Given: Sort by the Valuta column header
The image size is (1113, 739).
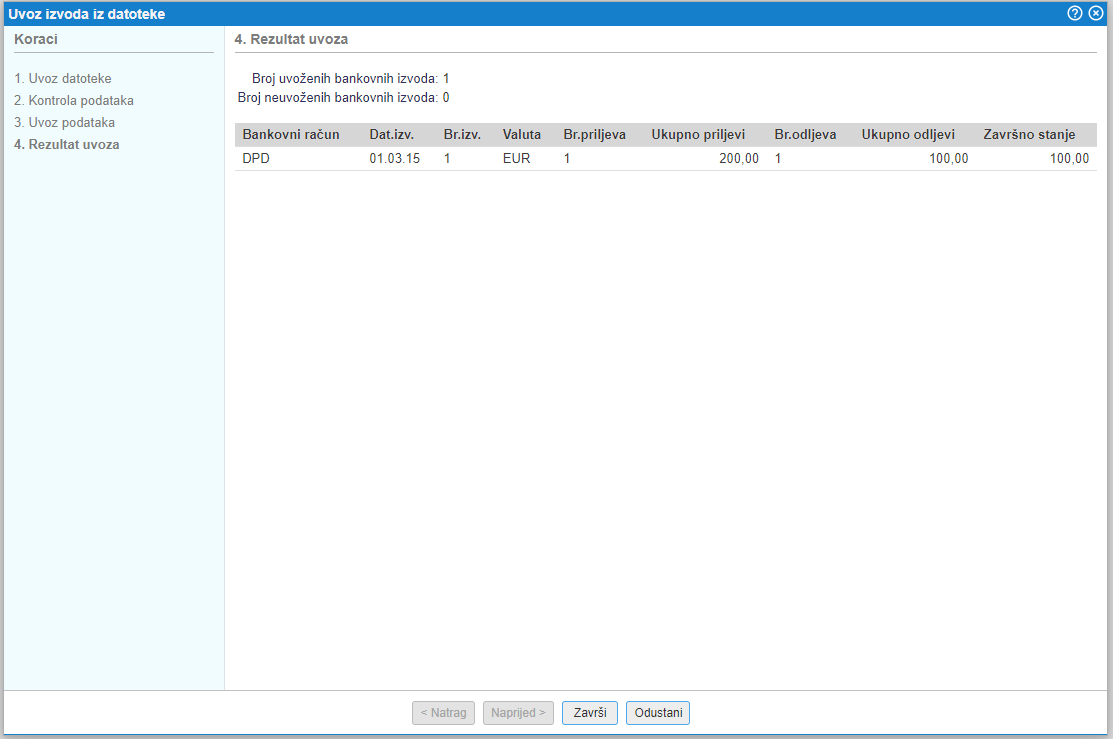Looking at the screenshot, I should tap(521, 134).
